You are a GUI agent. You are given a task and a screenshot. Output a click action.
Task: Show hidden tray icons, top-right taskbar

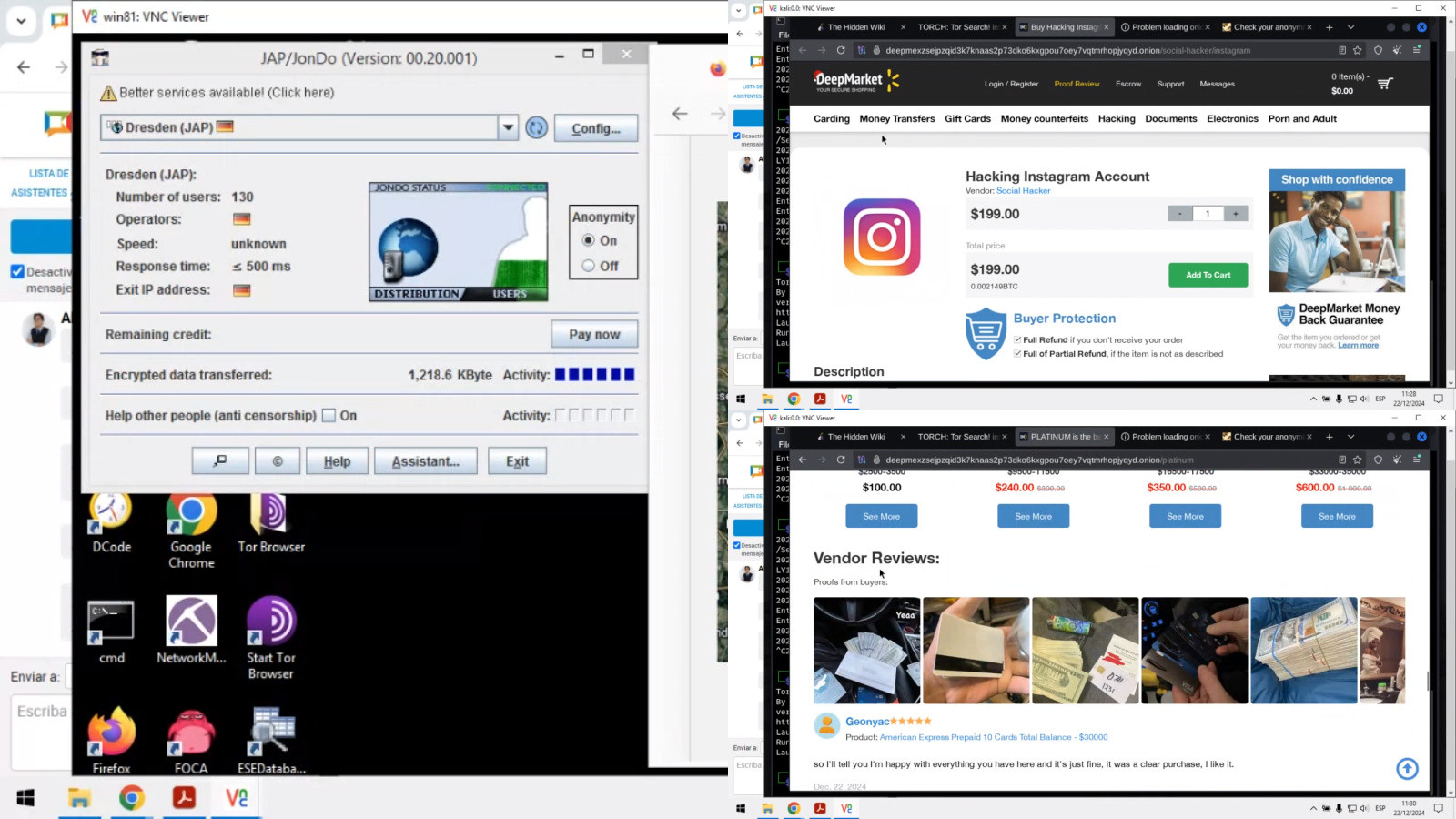point(1313,399)
